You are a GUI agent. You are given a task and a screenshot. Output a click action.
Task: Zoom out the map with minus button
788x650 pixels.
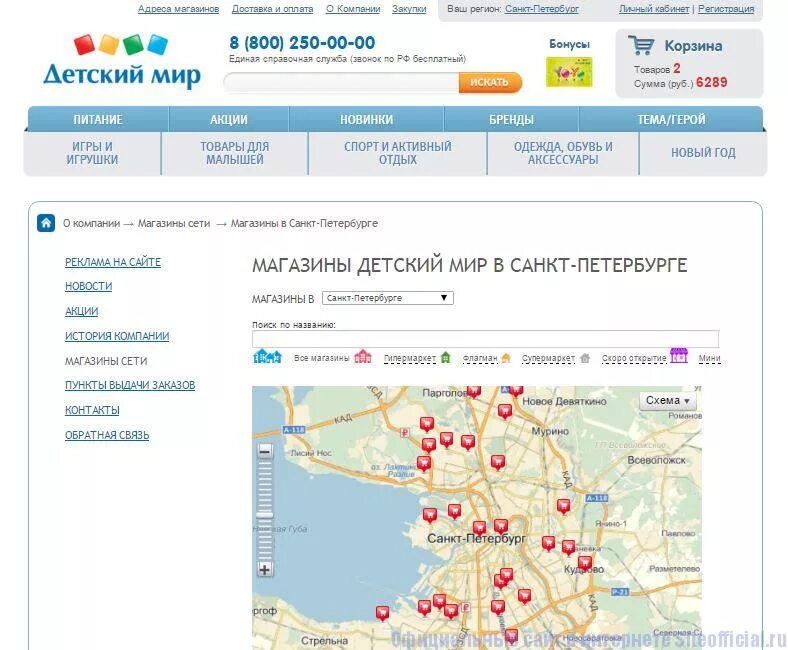click(265, 450)
